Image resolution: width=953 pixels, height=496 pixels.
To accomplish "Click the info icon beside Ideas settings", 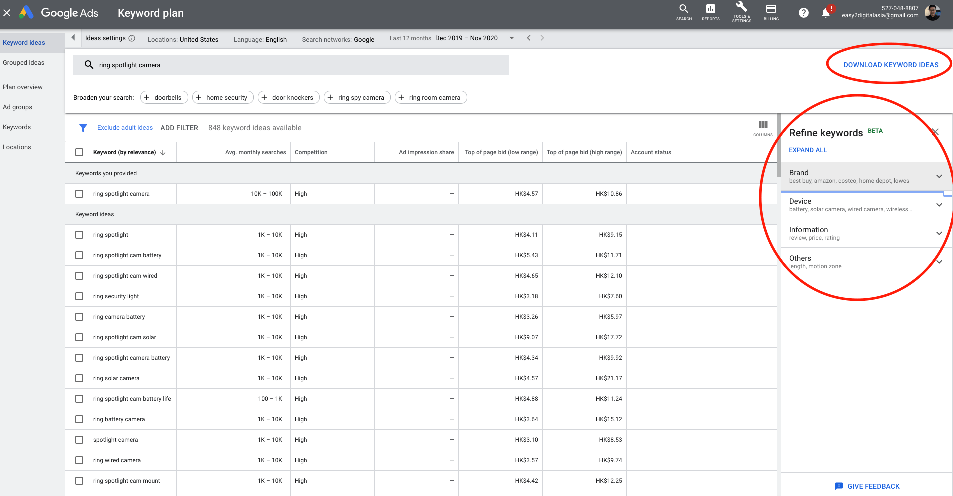I will pyautogui.click(x=132, y=38).
